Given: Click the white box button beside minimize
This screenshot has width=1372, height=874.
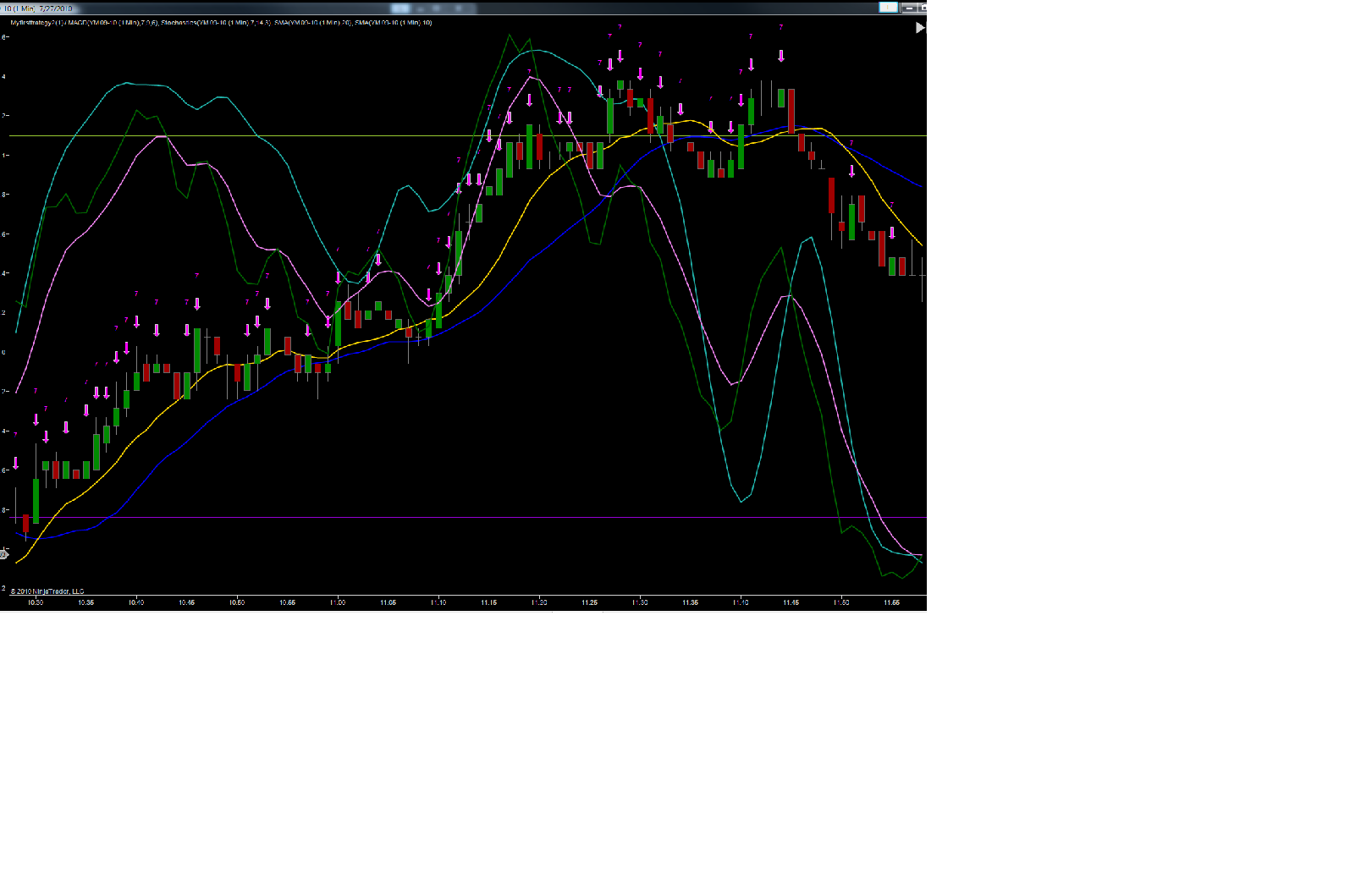Looking at the screenshot, I should click(x=889, y=8).
